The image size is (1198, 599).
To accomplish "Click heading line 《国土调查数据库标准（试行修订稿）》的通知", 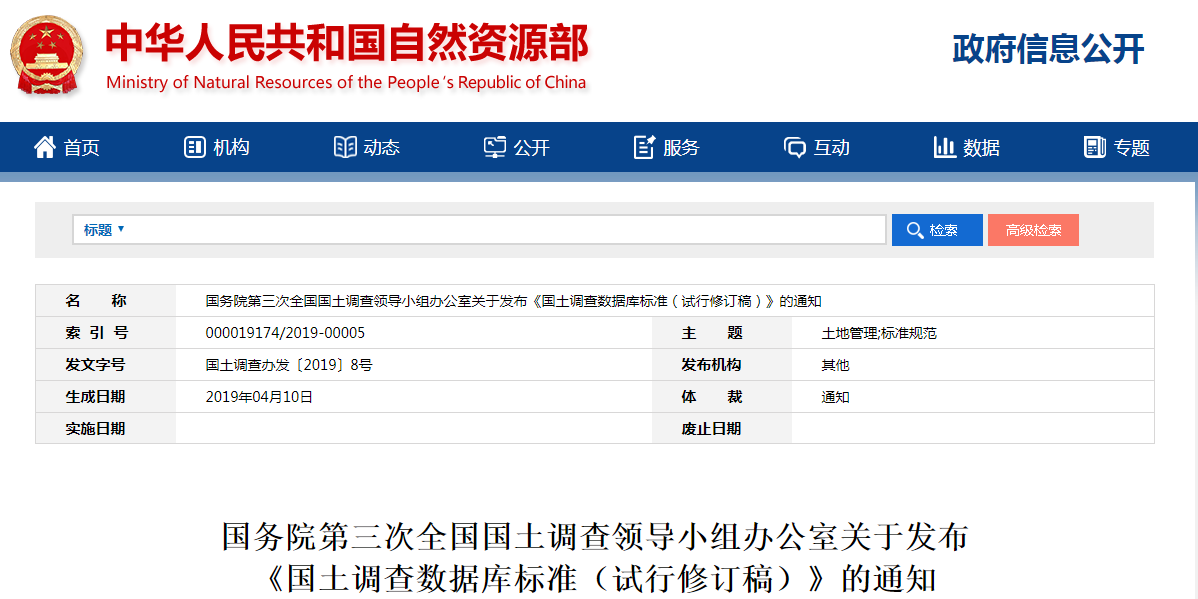I will (601, 580).
